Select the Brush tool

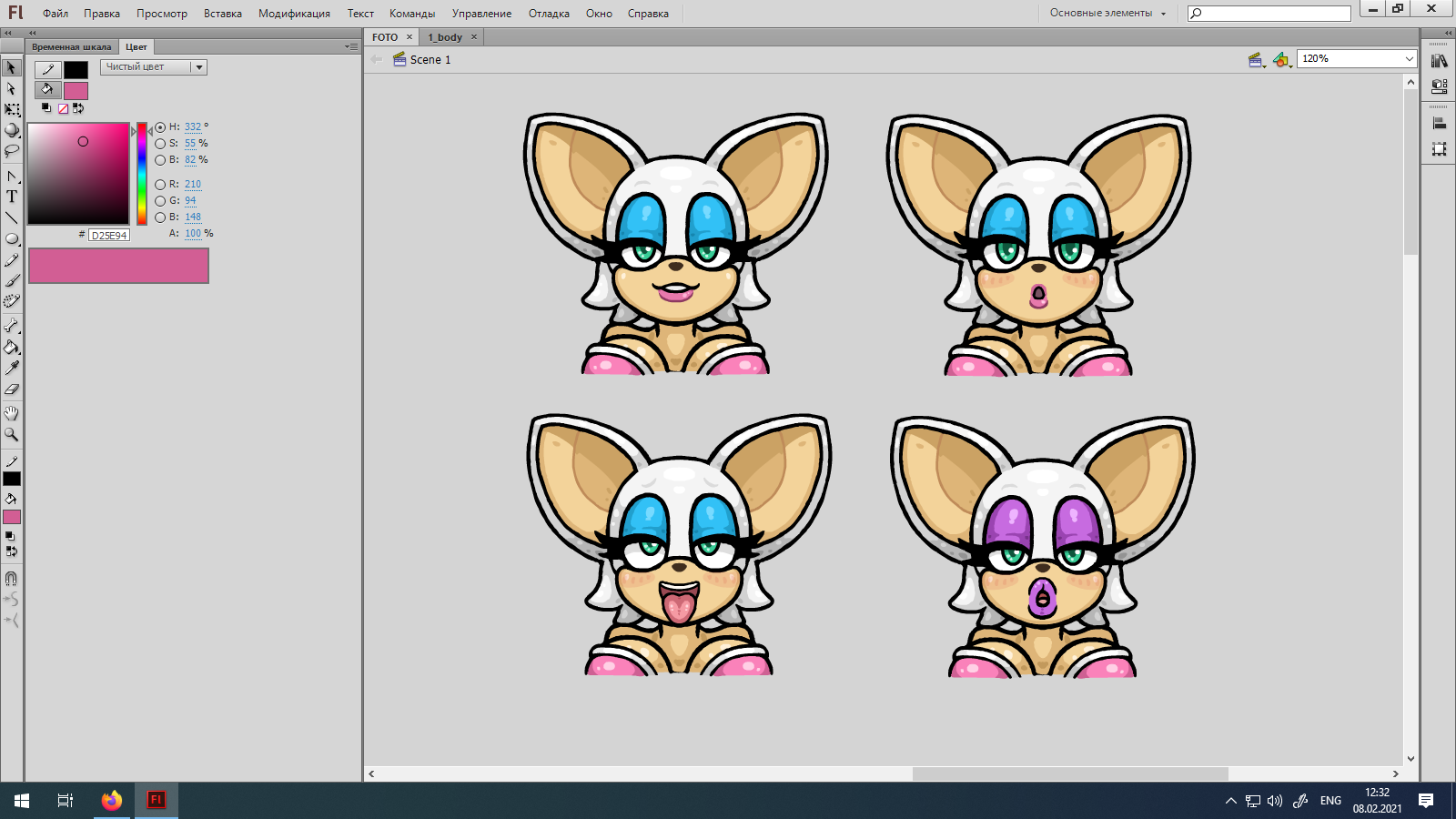[12, 280]
